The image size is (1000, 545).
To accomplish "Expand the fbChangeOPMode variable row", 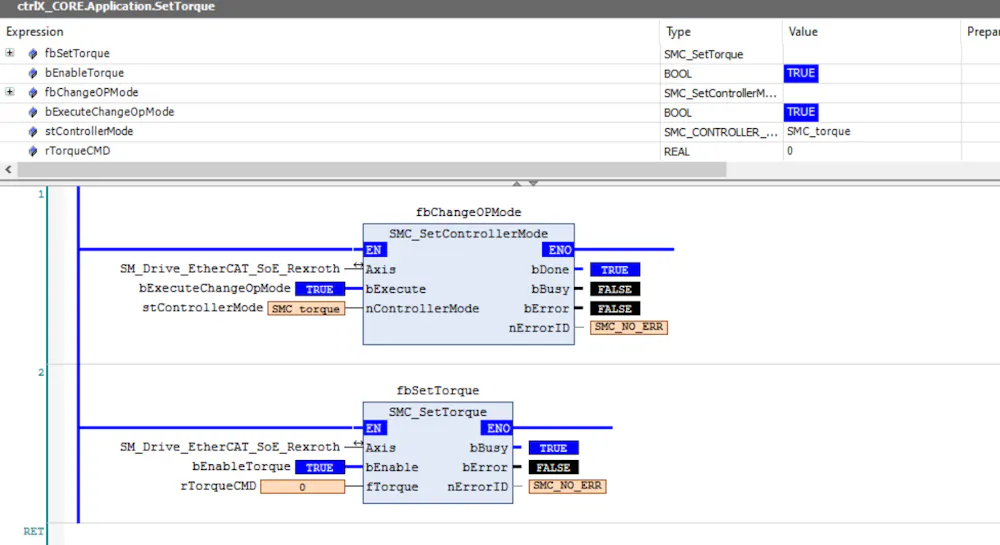I will pyautogui.click(x=10, y=92).
